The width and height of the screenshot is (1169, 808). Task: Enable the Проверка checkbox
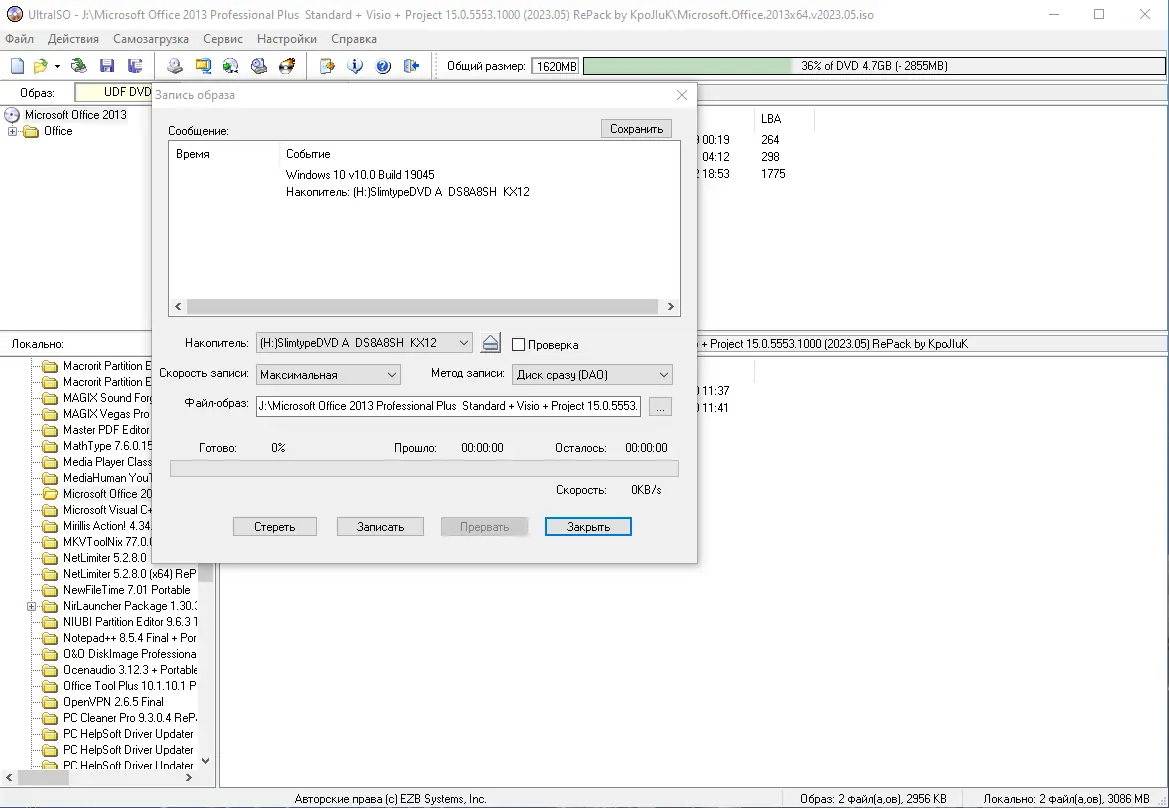(518, 344)
